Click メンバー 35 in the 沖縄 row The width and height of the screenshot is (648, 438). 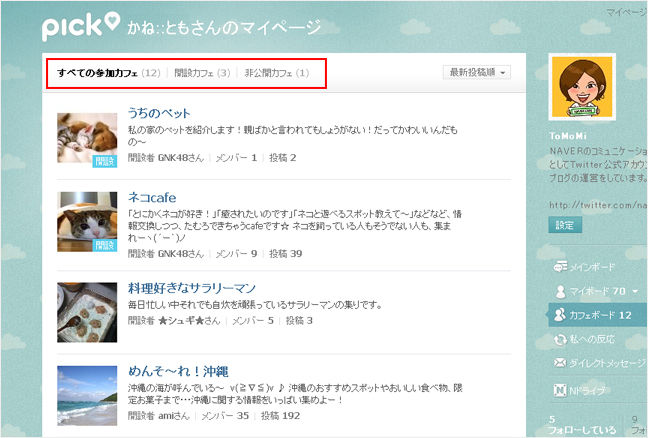[225, 416]
